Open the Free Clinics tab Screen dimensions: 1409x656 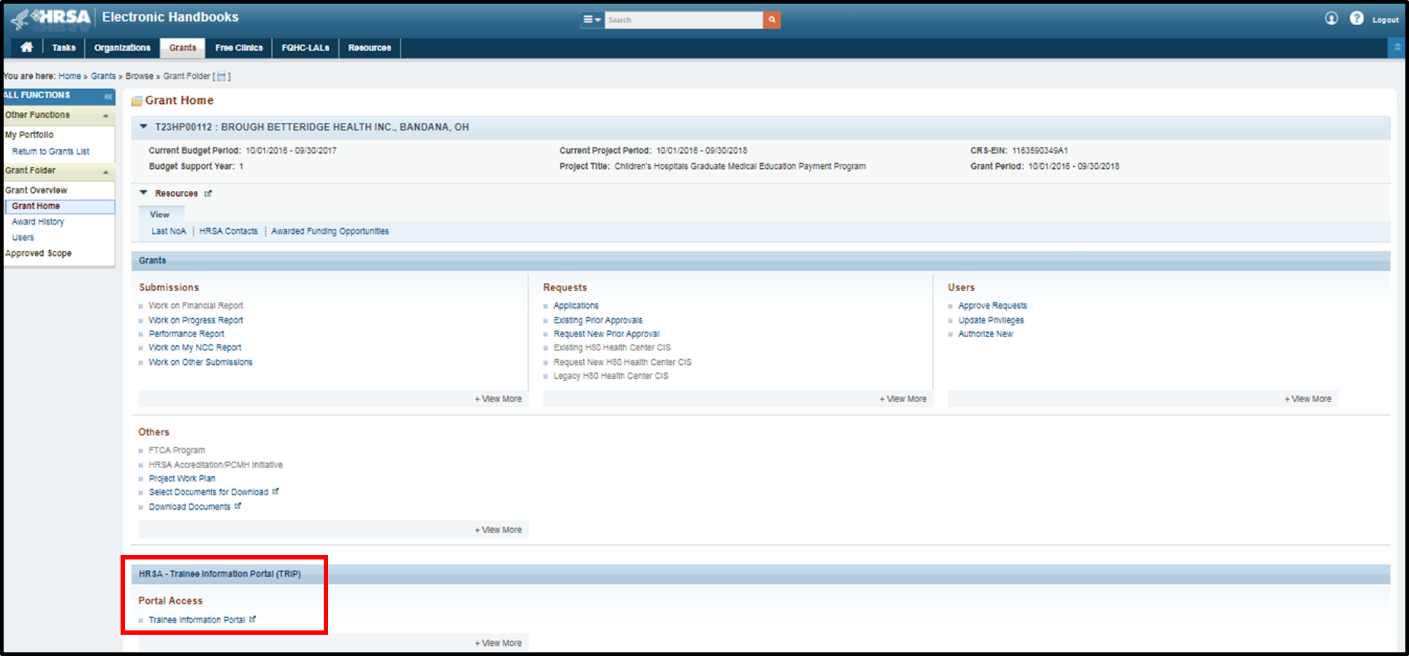click(239, 48)
